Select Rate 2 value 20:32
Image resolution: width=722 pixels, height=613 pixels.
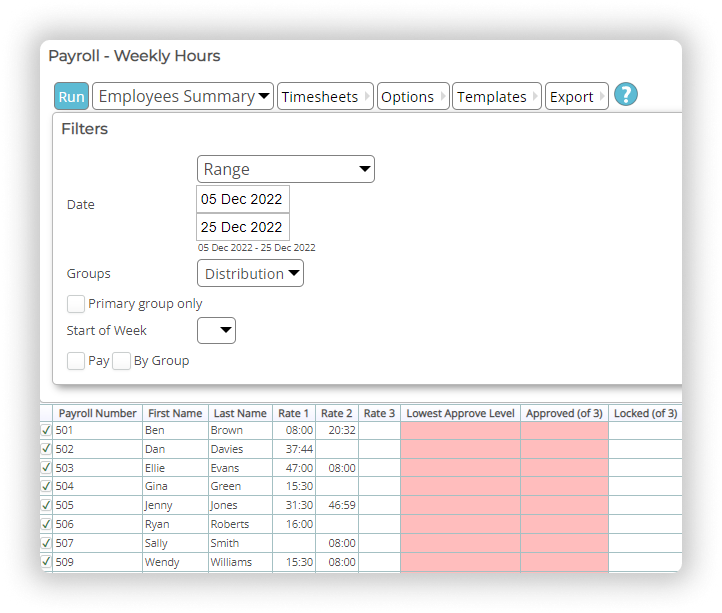click(x=337, y=430)
